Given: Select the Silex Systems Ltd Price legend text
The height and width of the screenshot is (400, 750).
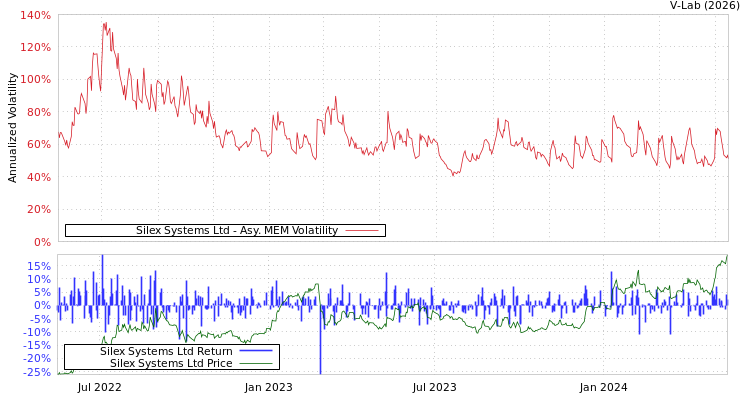Looking at the screenshot, I should click(x=171, y=364).
